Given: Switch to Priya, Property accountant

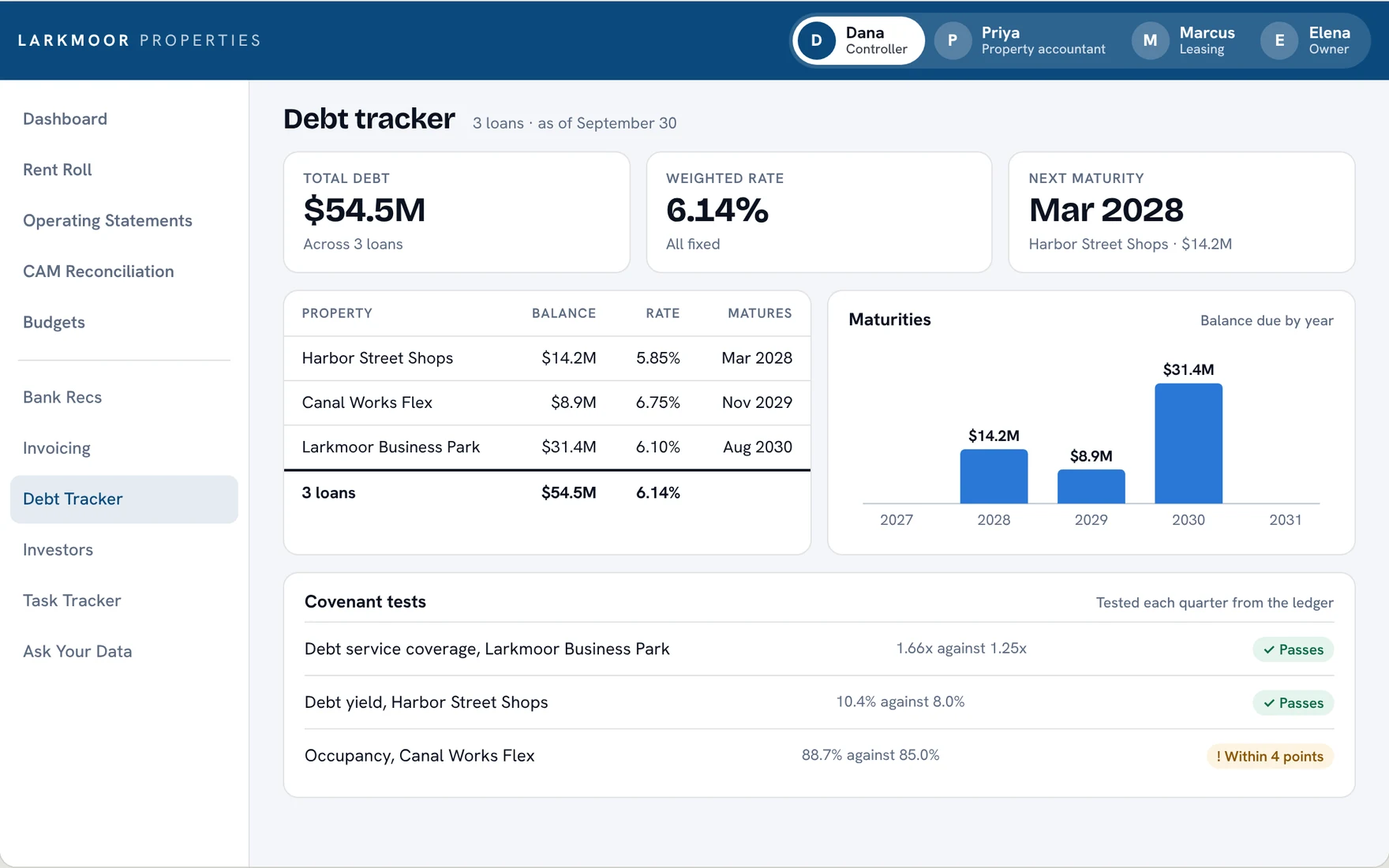Looking at the screenshot, I should [1022, 40].
